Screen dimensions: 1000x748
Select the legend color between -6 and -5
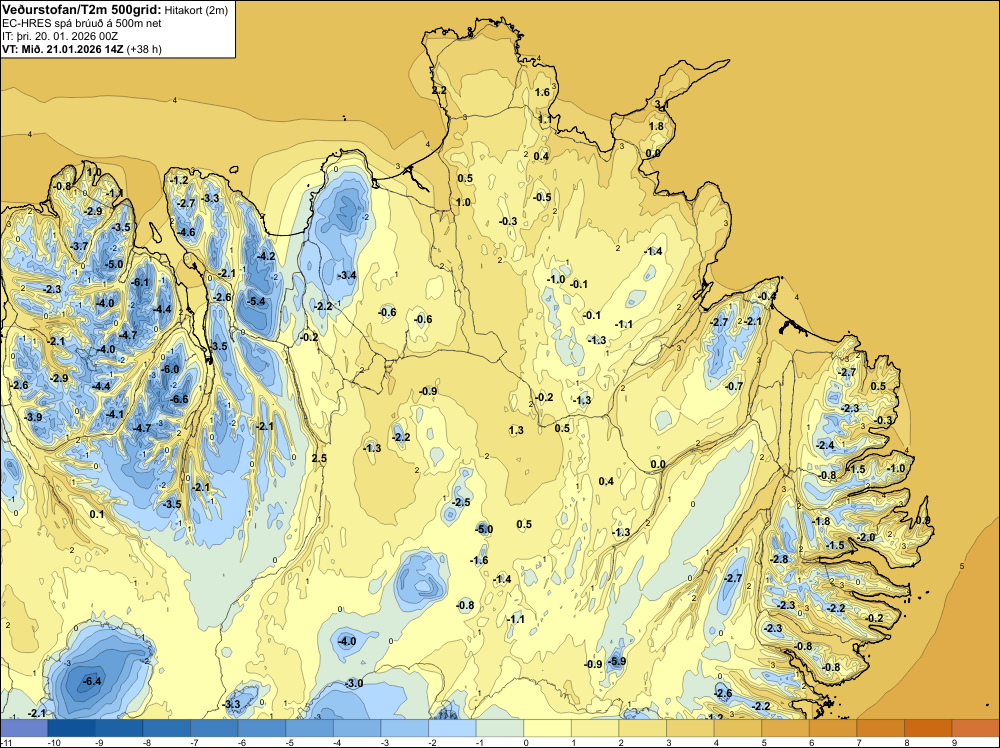click(262, 728)
